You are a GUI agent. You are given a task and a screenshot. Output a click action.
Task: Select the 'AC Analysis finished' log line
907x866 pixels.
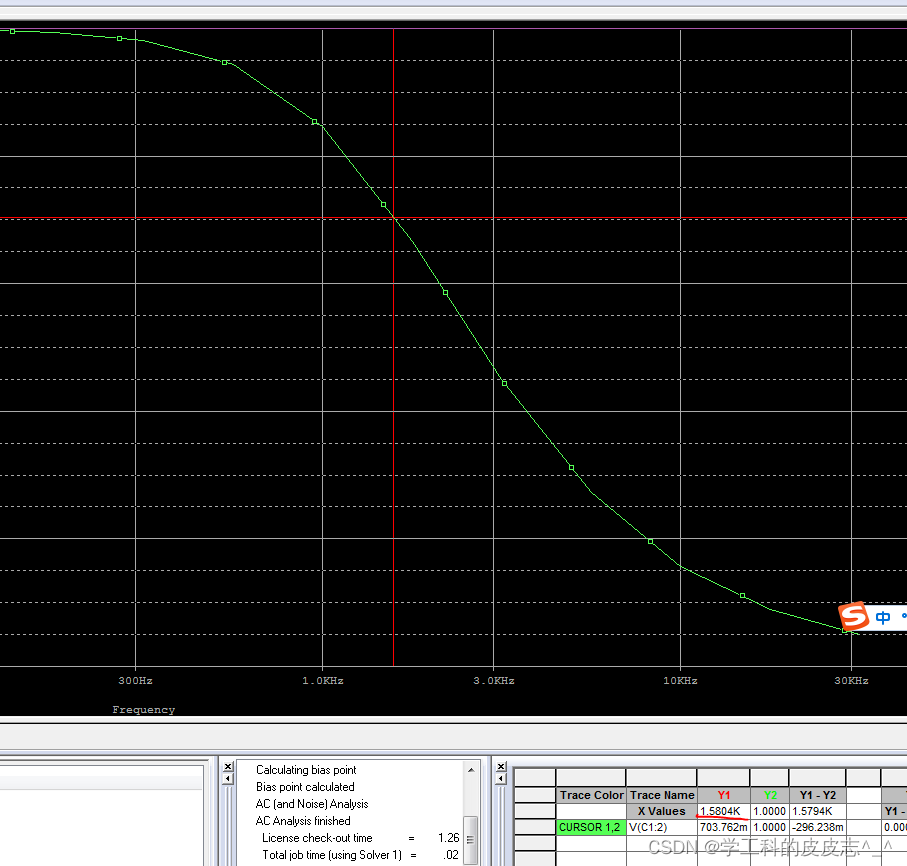click(x=303, y=821)
